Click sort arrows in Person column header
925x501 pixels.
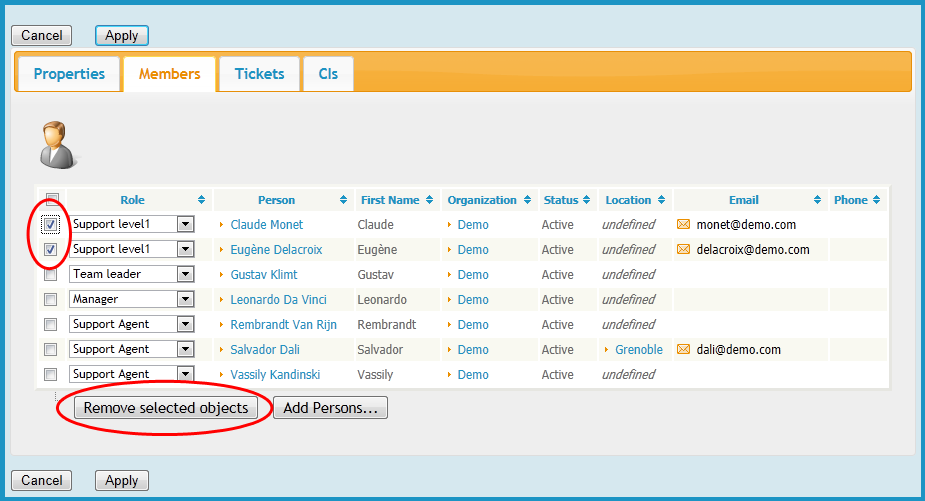[344, 200]
